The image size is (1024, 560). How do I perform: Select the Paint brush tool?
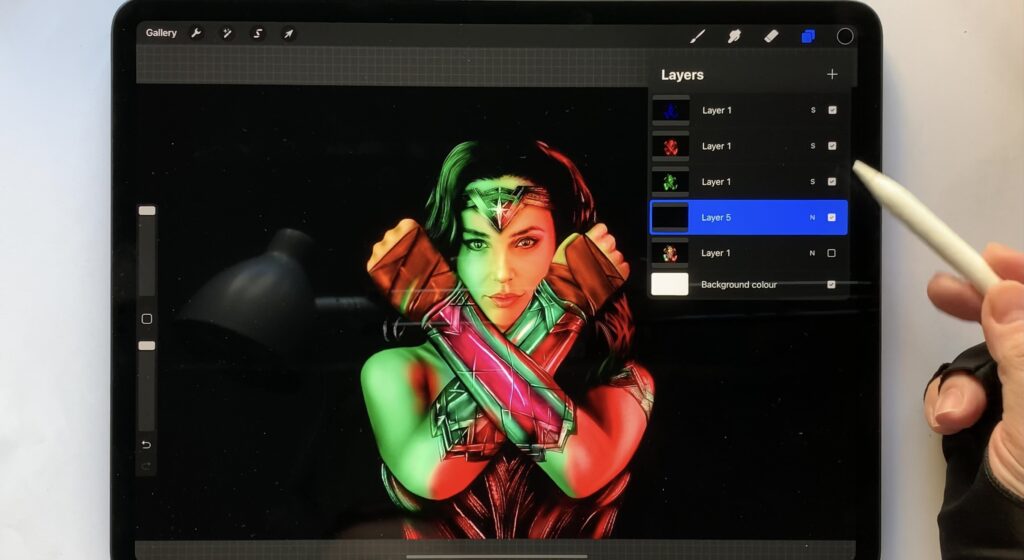[698, 36]
